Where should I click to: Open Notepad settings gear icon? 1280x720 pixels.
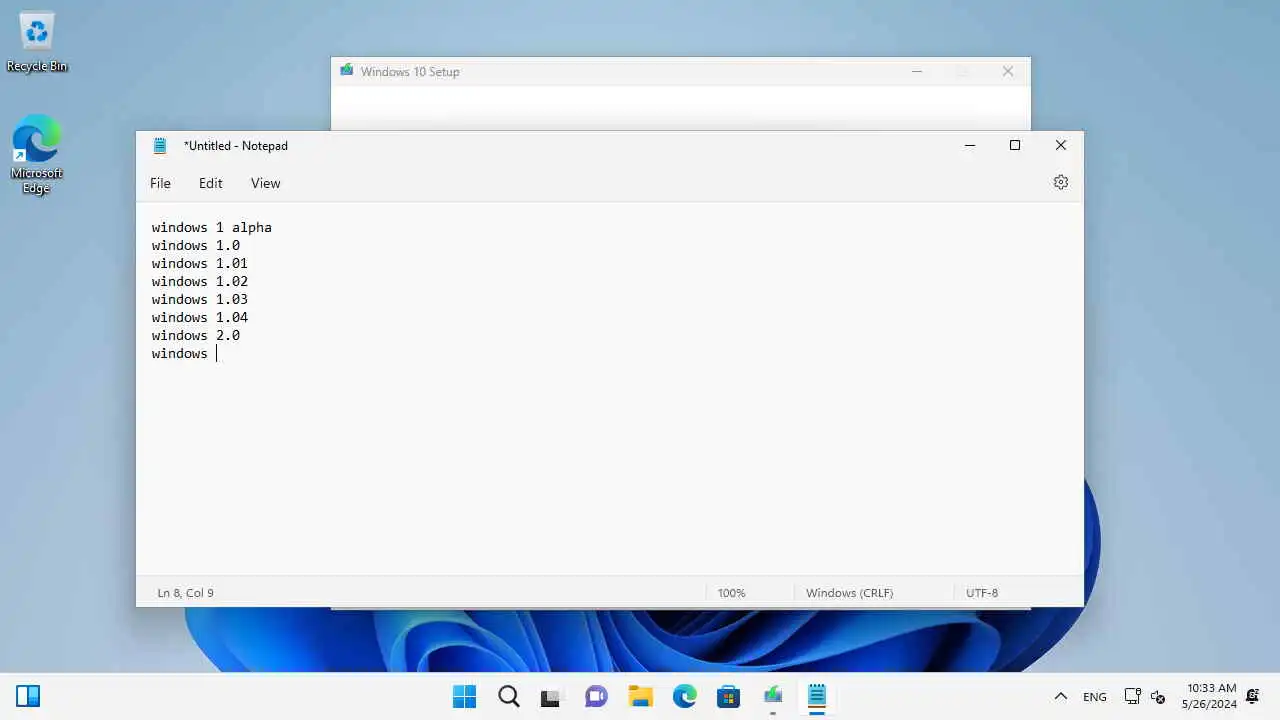point(1061,182)
